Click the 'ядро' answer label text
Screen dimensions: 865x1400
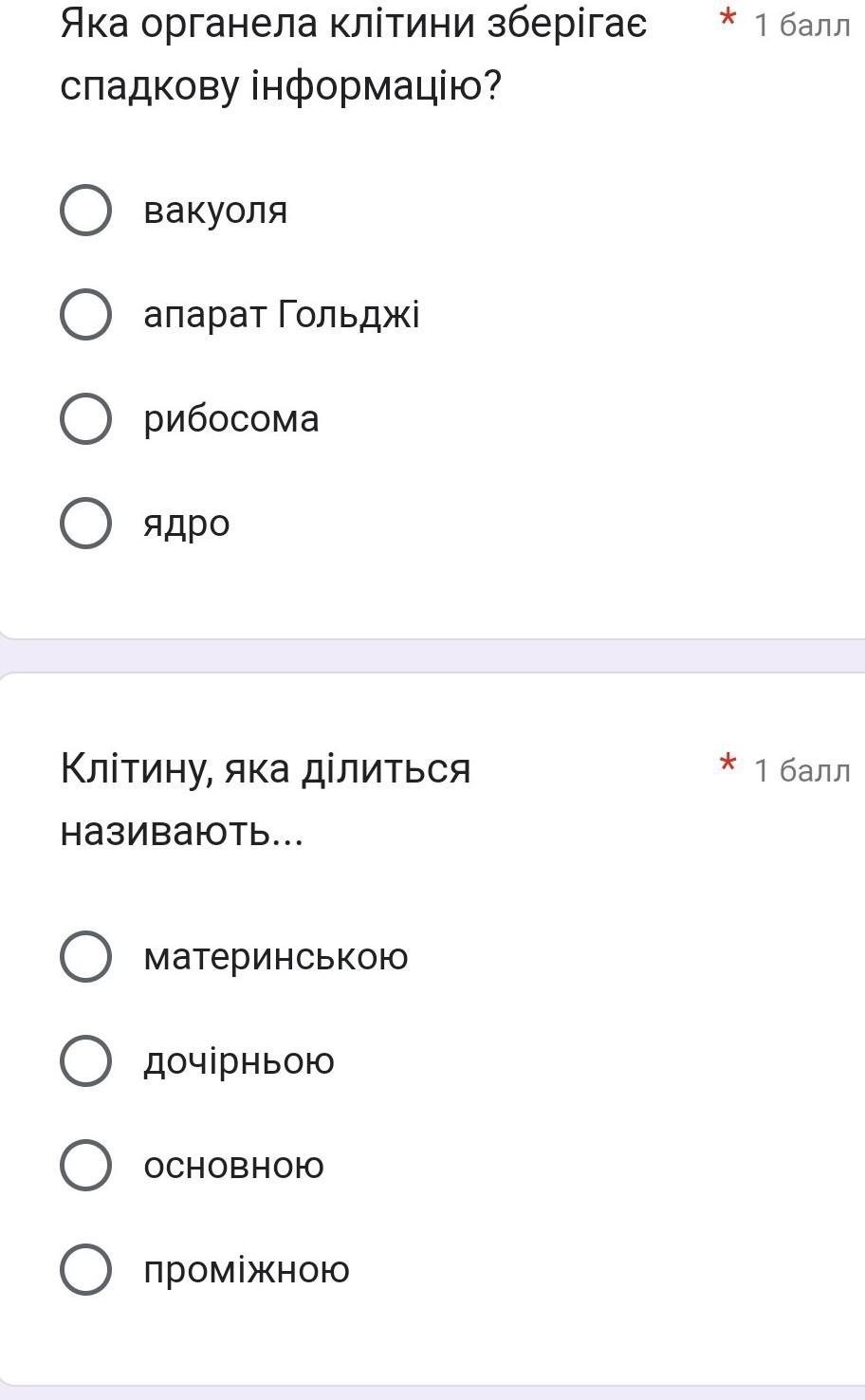pyautogui.click(x=187, y=524)
